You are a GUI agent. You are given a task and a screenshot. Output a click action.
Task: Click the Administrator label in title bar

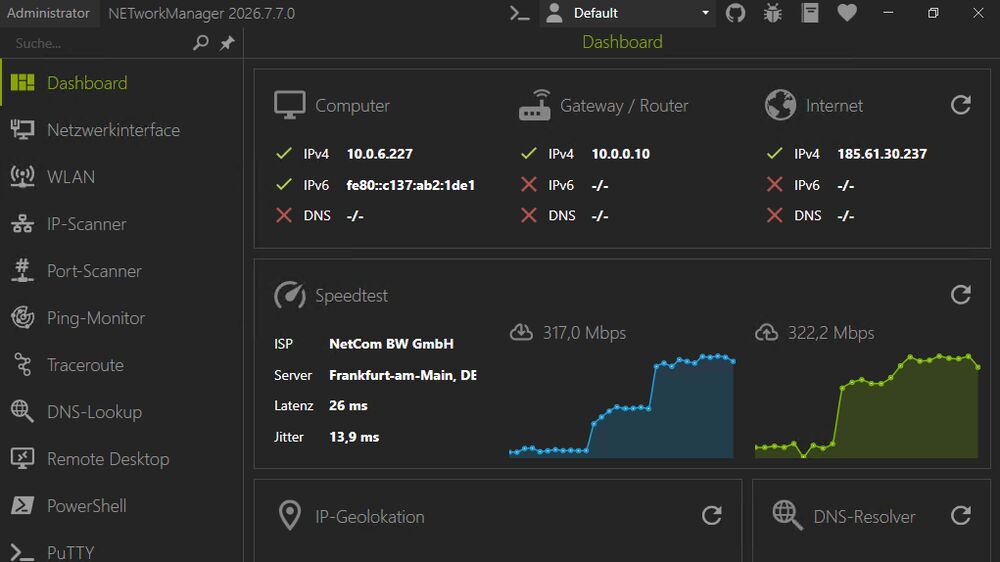[x=48, y=13]
